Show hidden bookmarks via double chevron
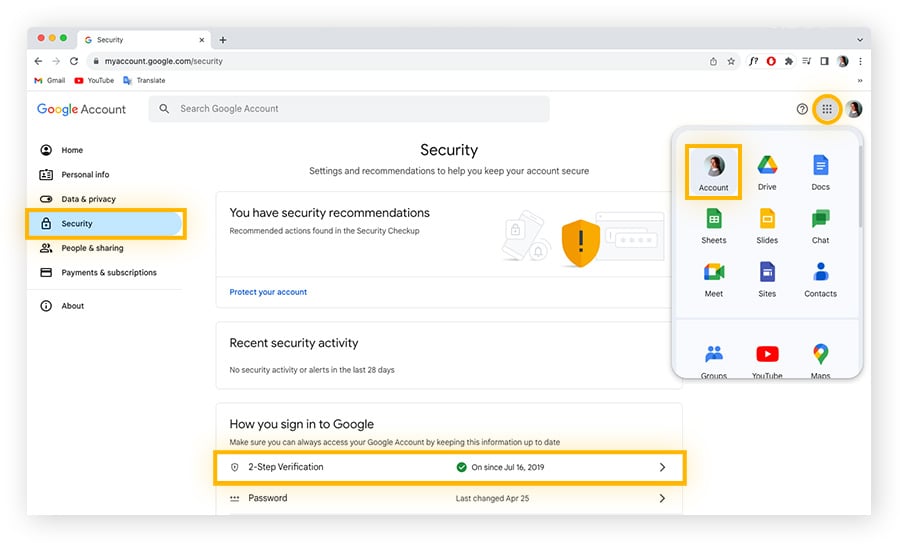Screen dimensions: 900x544 [860, 81]
